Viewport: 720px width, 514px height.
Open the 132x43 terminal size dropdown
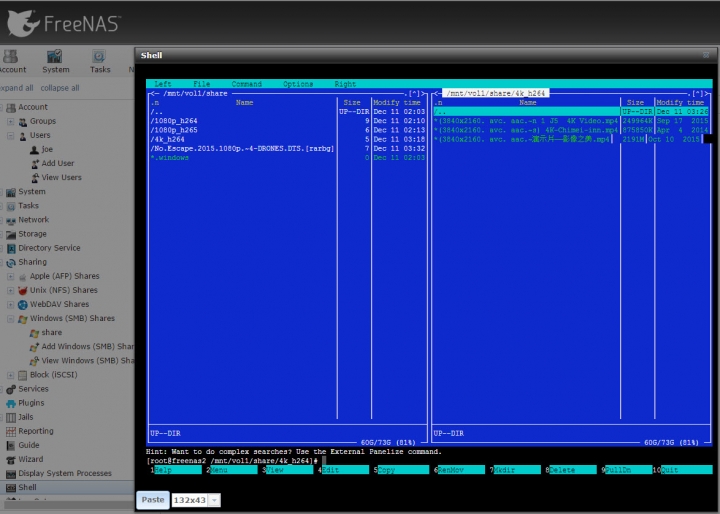pyautogui.click(x=214, y=500)
